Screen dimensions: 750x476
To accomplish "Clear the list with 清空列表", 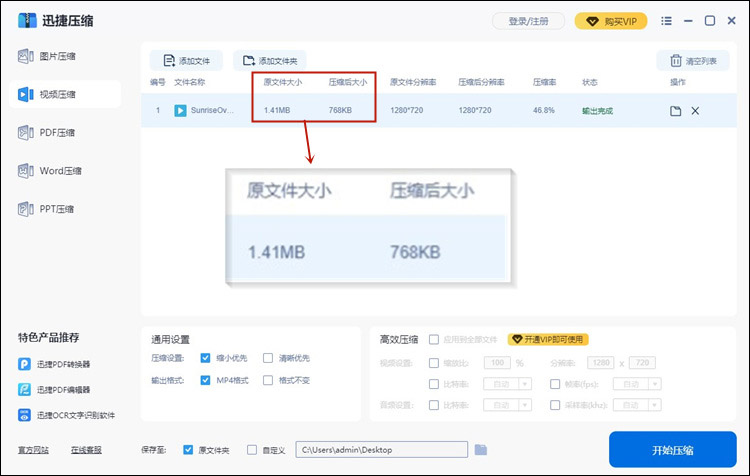I will coord(693,61).
